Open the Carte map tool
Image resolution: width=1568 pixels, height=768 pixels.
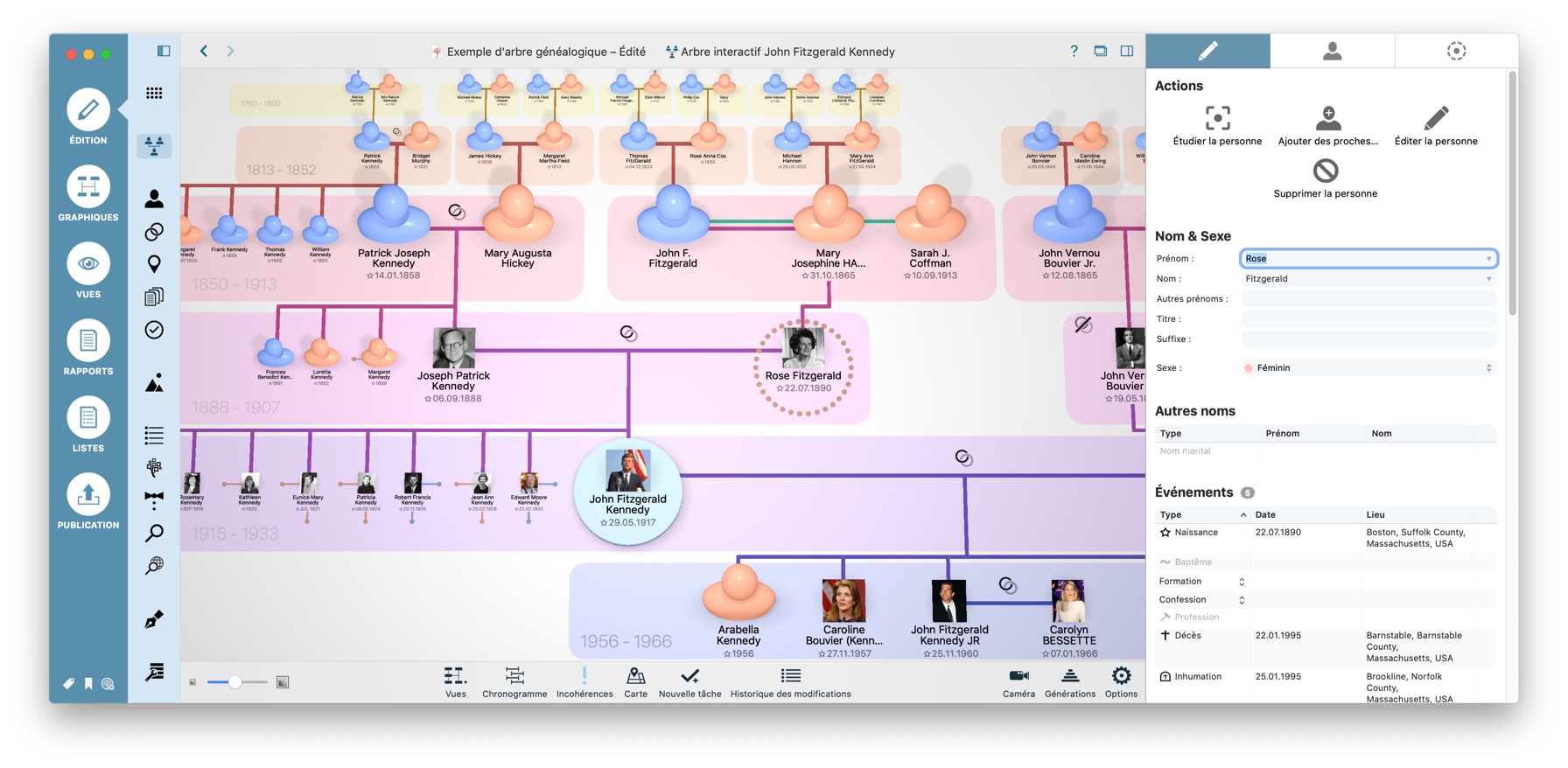point(636,682)
